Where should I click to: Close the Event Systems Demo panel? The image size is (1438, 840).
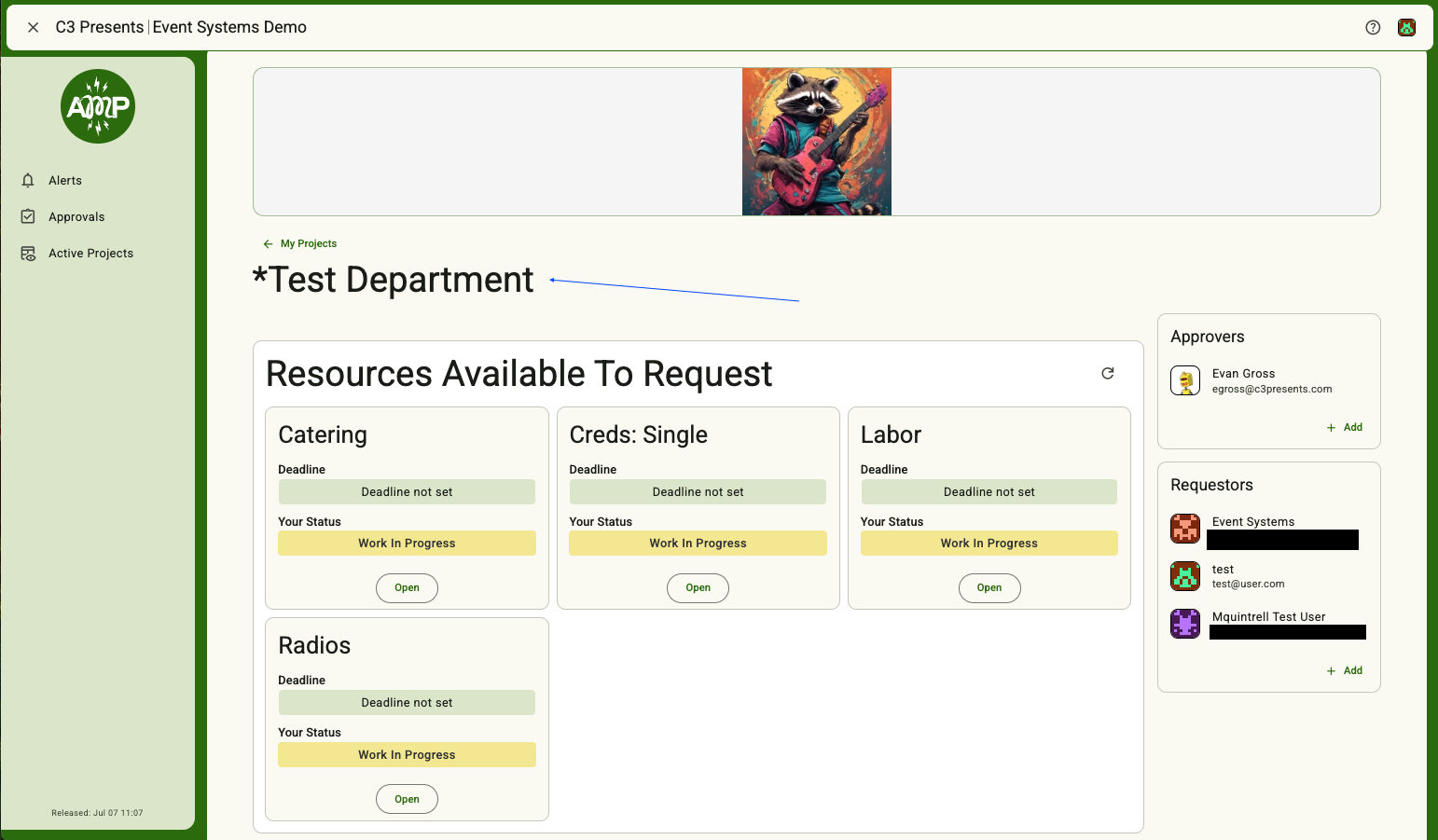(x=33, y=27)
